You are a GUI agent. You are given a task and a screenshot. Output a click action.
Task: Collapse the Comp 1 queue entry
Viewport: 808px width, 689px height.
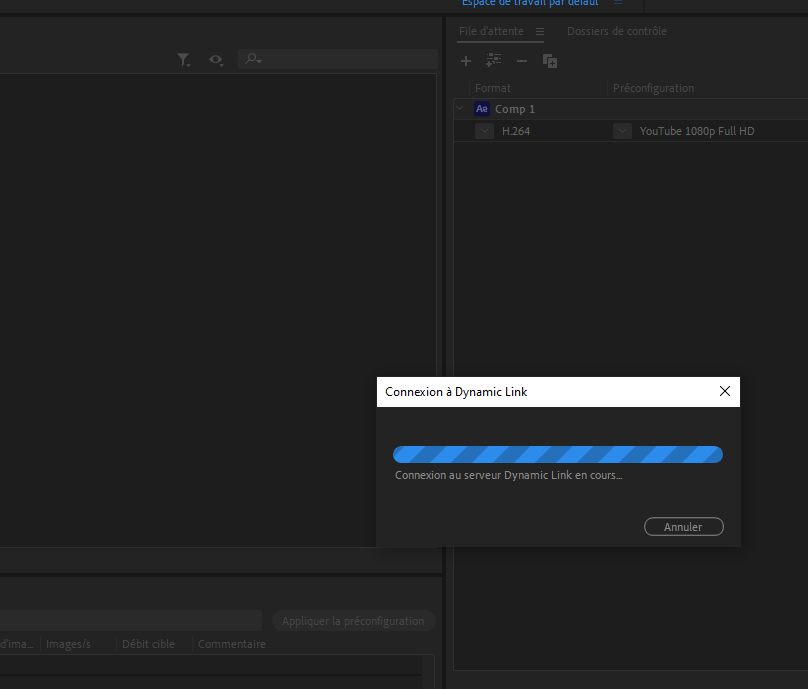click(x=460, y=108)
